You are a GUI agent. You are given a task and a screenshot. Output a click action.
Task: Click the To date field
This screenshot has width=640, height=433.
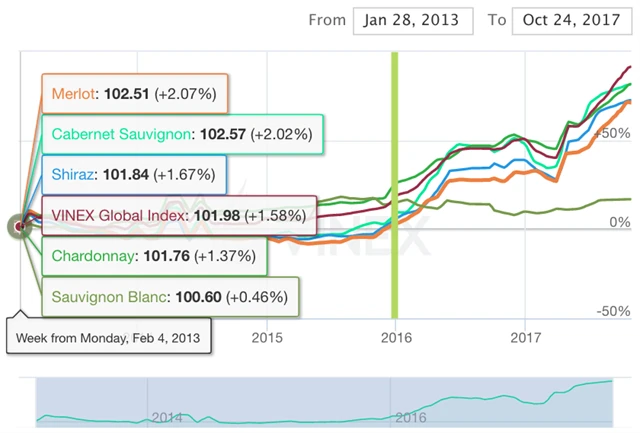[x=567, y=20]
